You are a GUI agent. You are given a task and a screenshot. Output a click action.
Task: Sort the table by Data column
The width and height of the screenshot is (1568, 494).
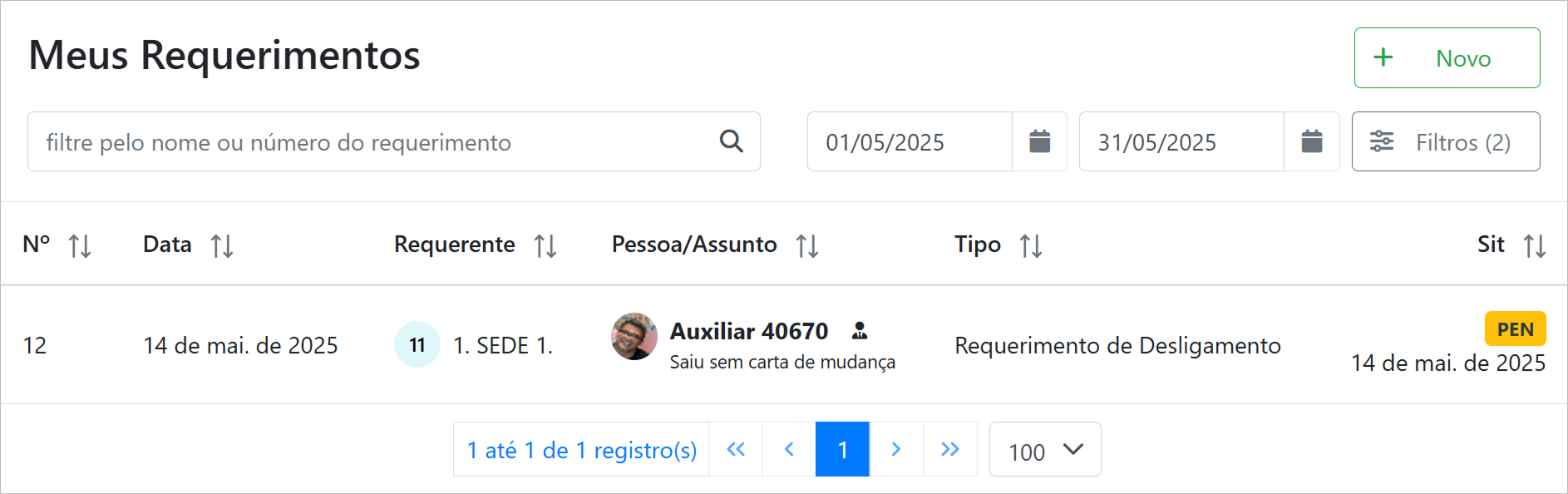tap(222, 245)
